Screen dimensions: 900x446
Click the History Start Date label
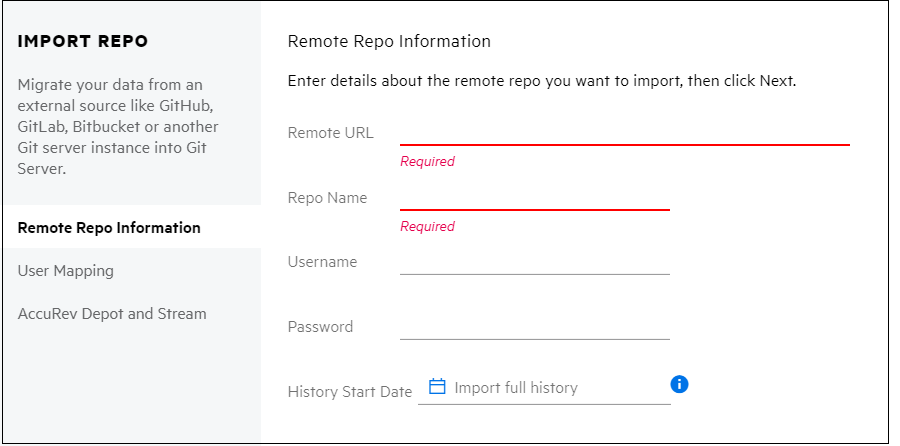click(x=349, y=392)
